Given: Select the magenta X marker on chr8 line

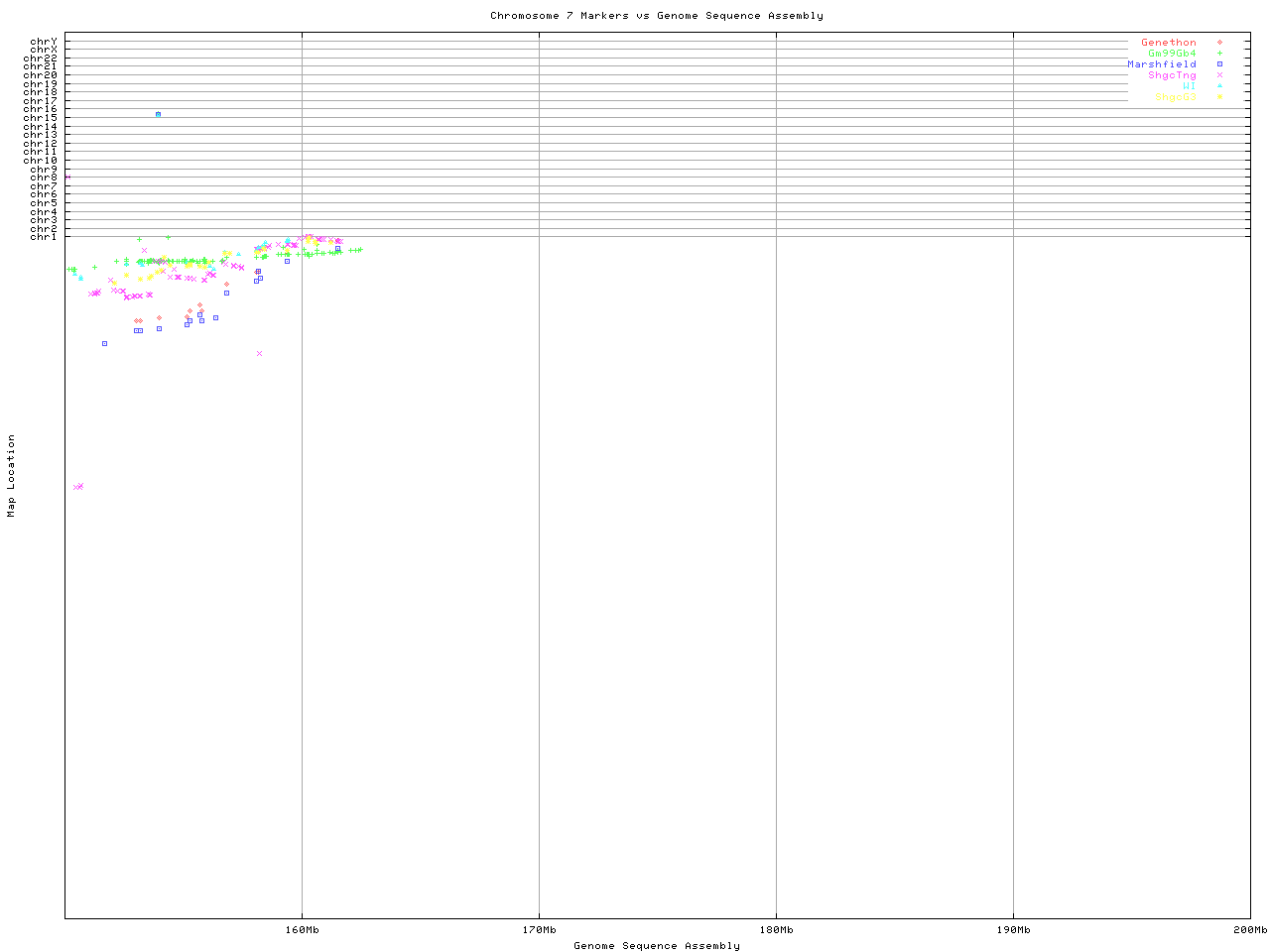Looking at the screenshot, I should coord(67,177).
